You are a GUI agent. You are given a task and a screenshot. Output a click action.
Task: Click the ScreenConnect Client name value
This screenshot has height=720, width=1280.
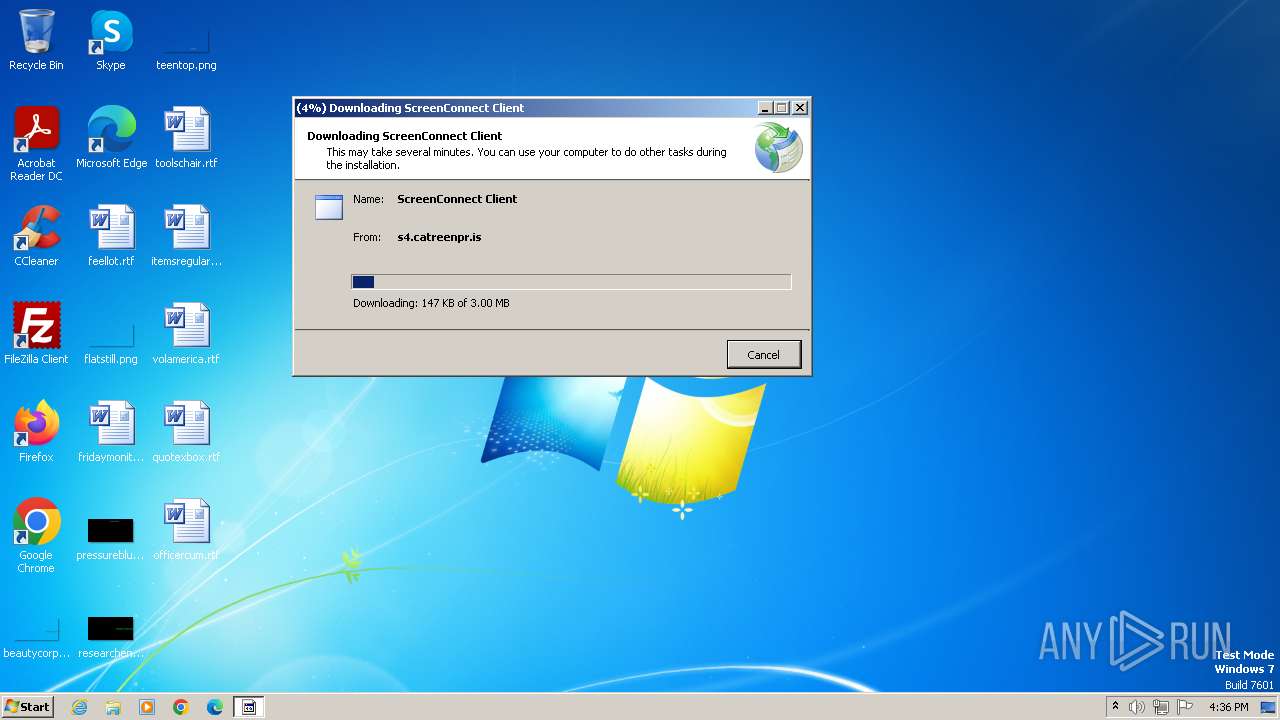coord(457,199)
